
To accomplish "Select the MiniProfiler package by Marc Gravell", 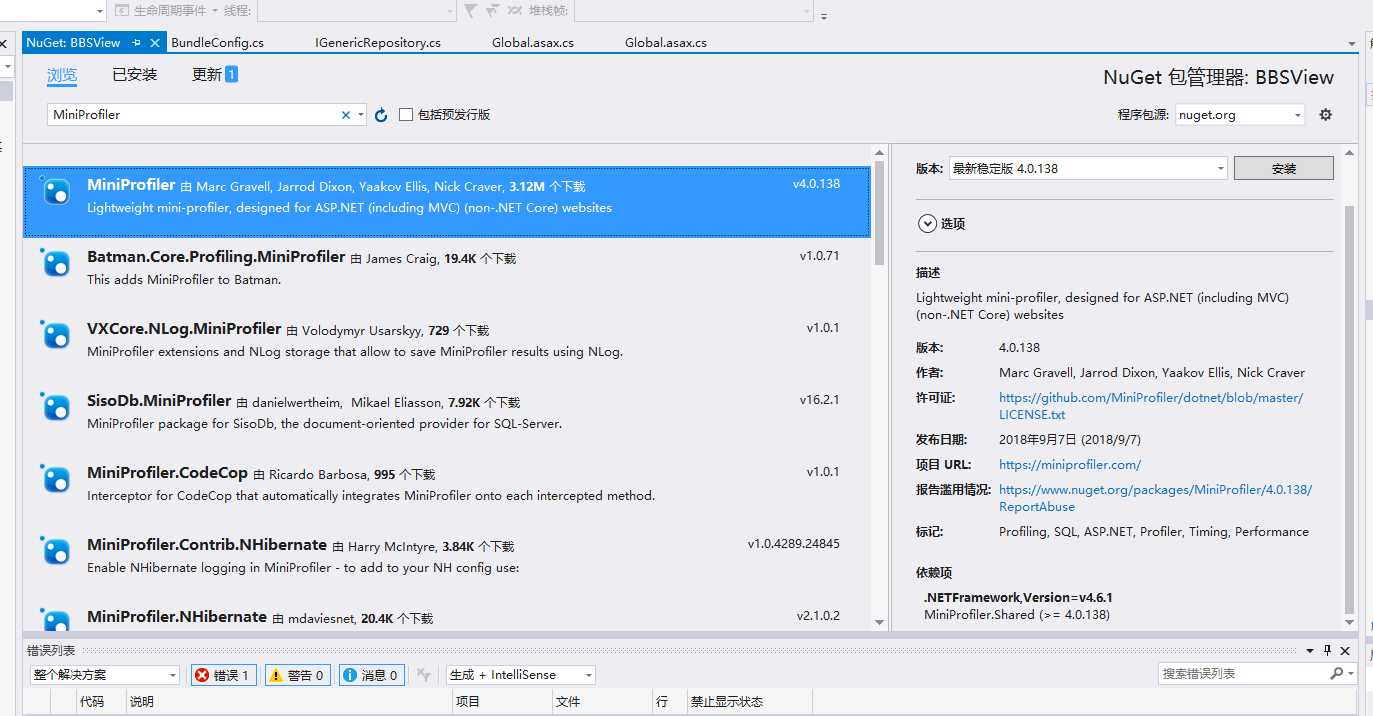I will coord(447,202).
